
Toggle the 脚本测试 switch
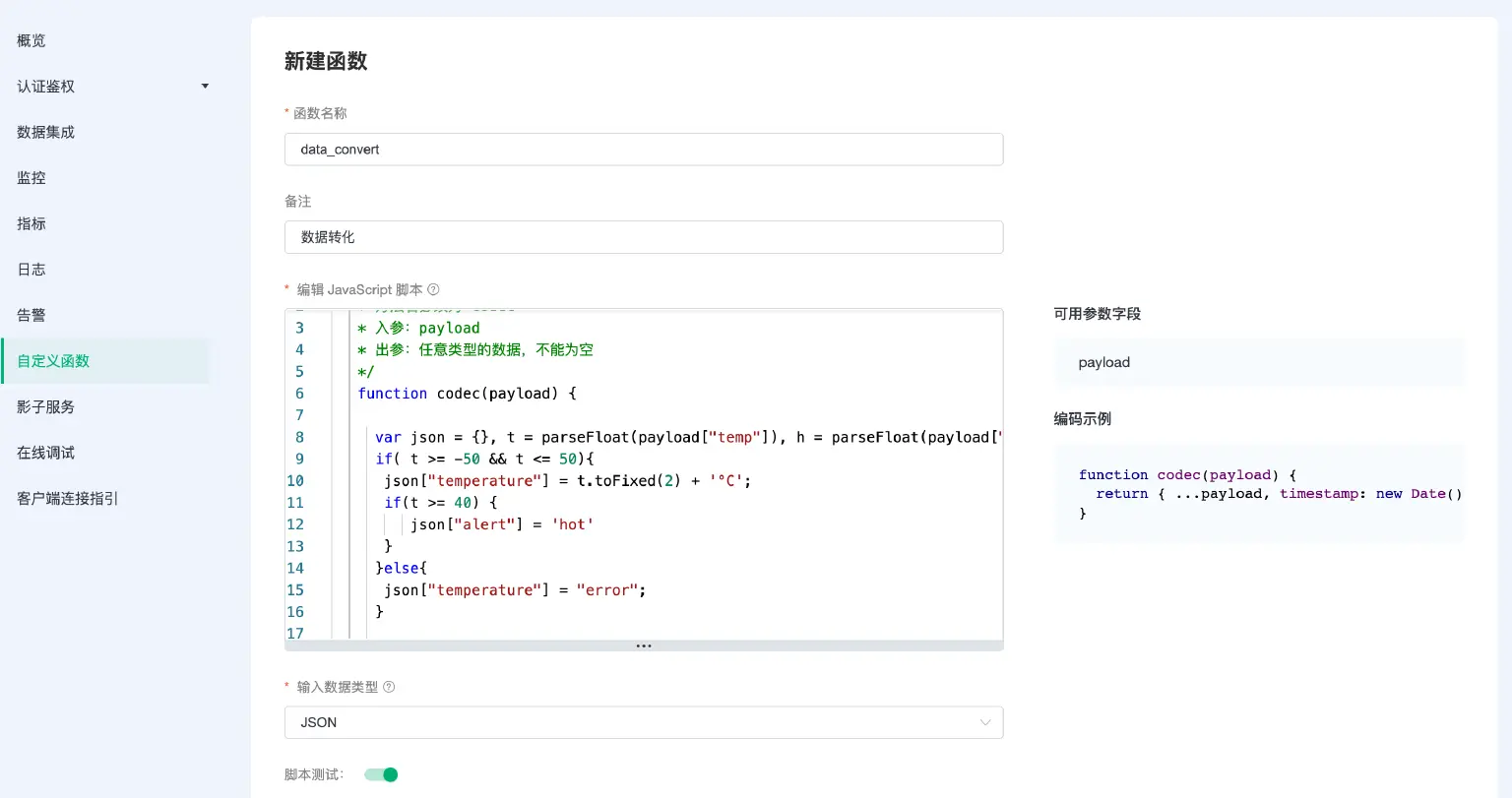(381, 774)
